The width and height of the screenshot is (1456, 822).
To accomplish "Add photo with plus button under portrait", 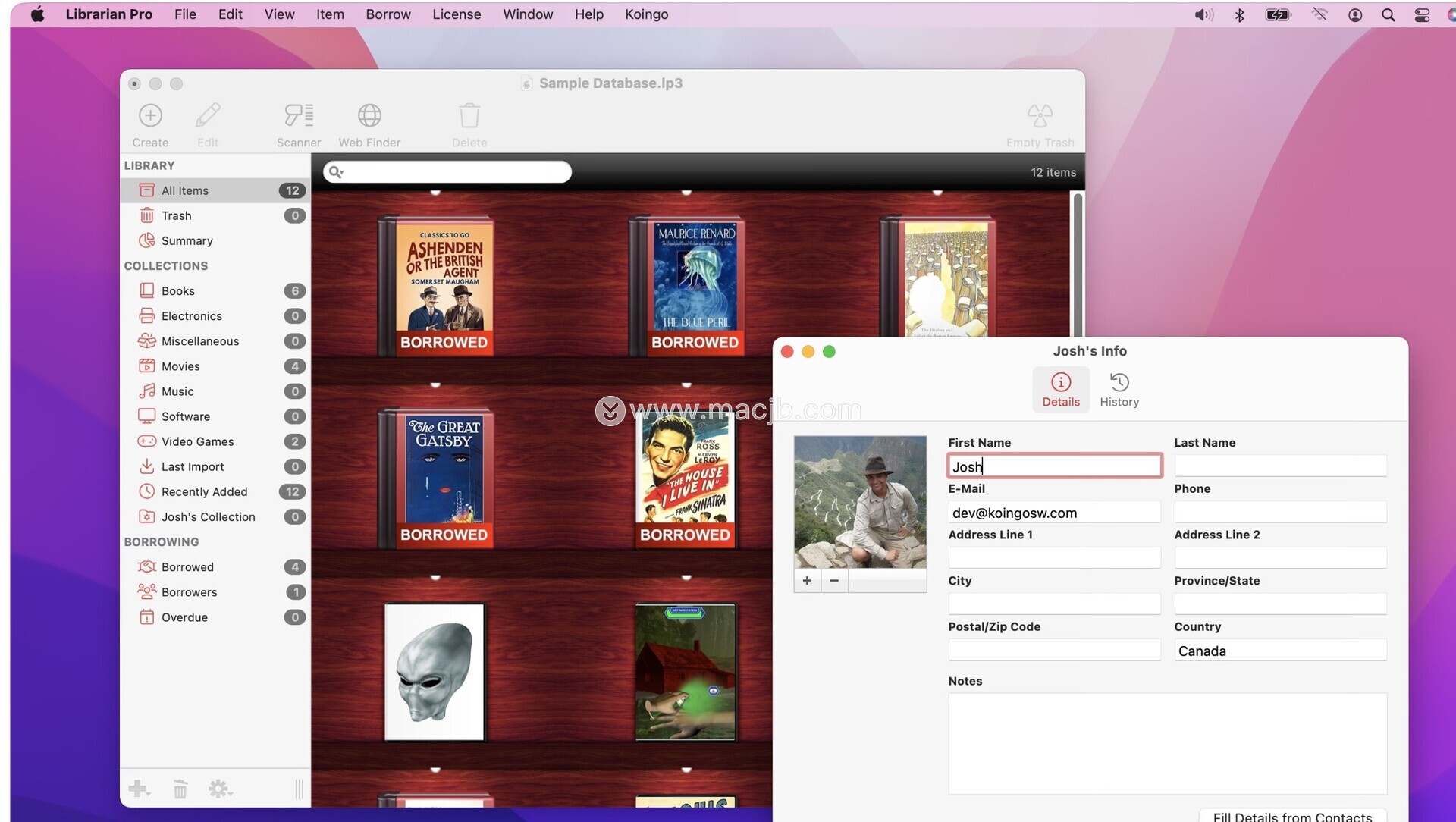I will click(807, 580).
